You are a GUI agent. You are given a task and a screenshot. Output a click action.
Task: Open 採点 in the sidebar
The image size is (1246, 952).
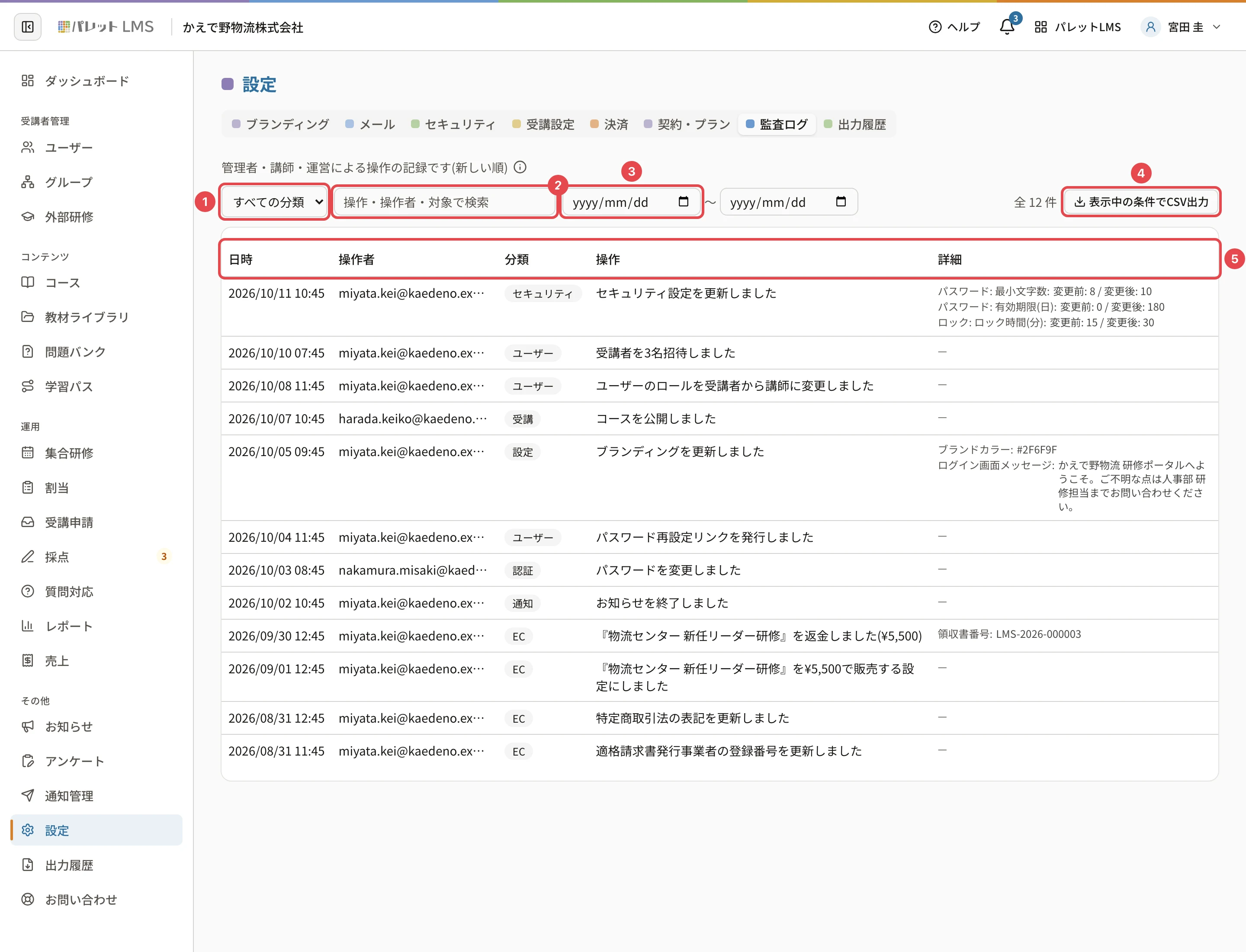96,556
